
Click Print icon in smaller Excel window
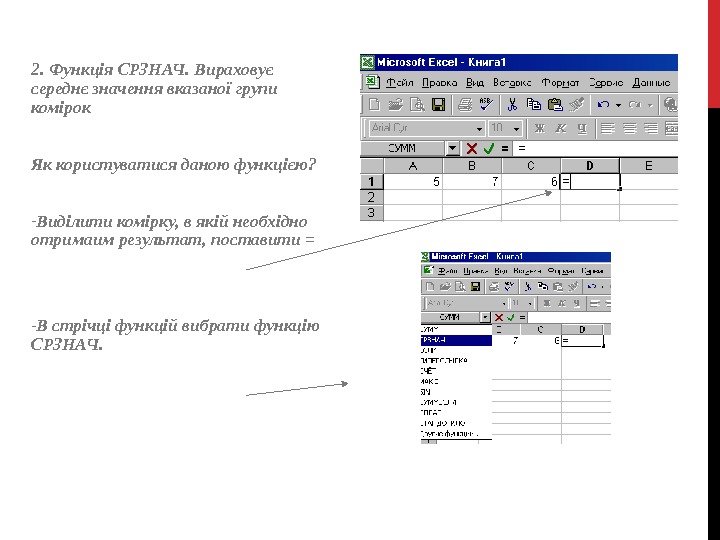494,287
